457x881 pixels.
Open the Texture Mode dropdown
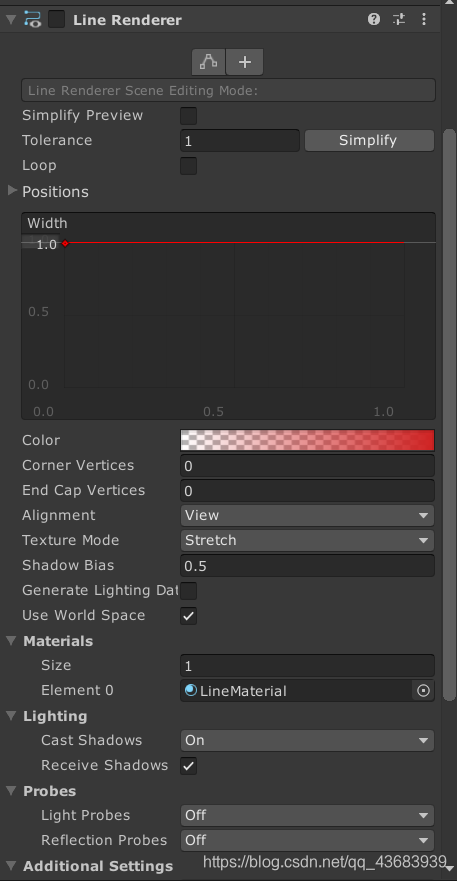tap(307, 541)
